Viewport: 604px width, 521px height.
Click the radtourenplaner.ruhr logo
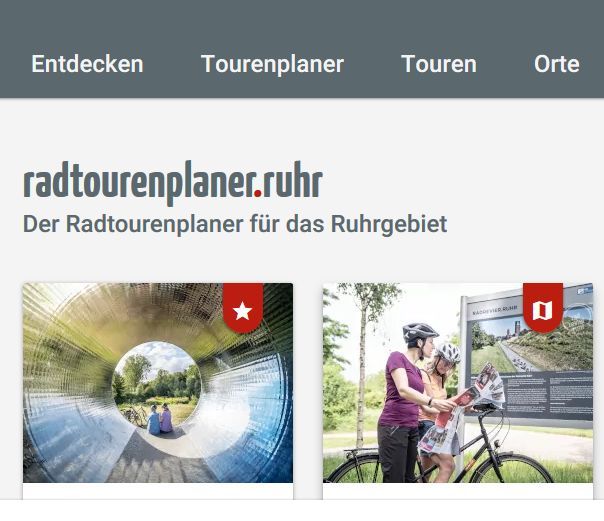pos(173,182)
